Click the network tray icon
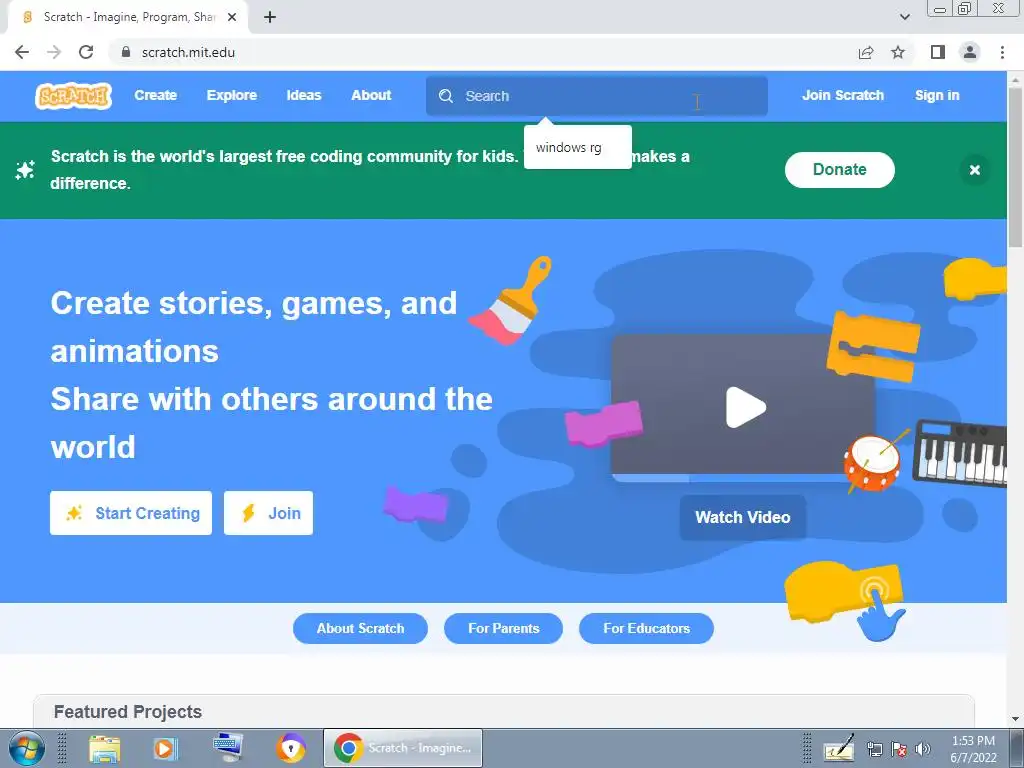This screenshot has width=1024, height=768. [x=874, y=750]
